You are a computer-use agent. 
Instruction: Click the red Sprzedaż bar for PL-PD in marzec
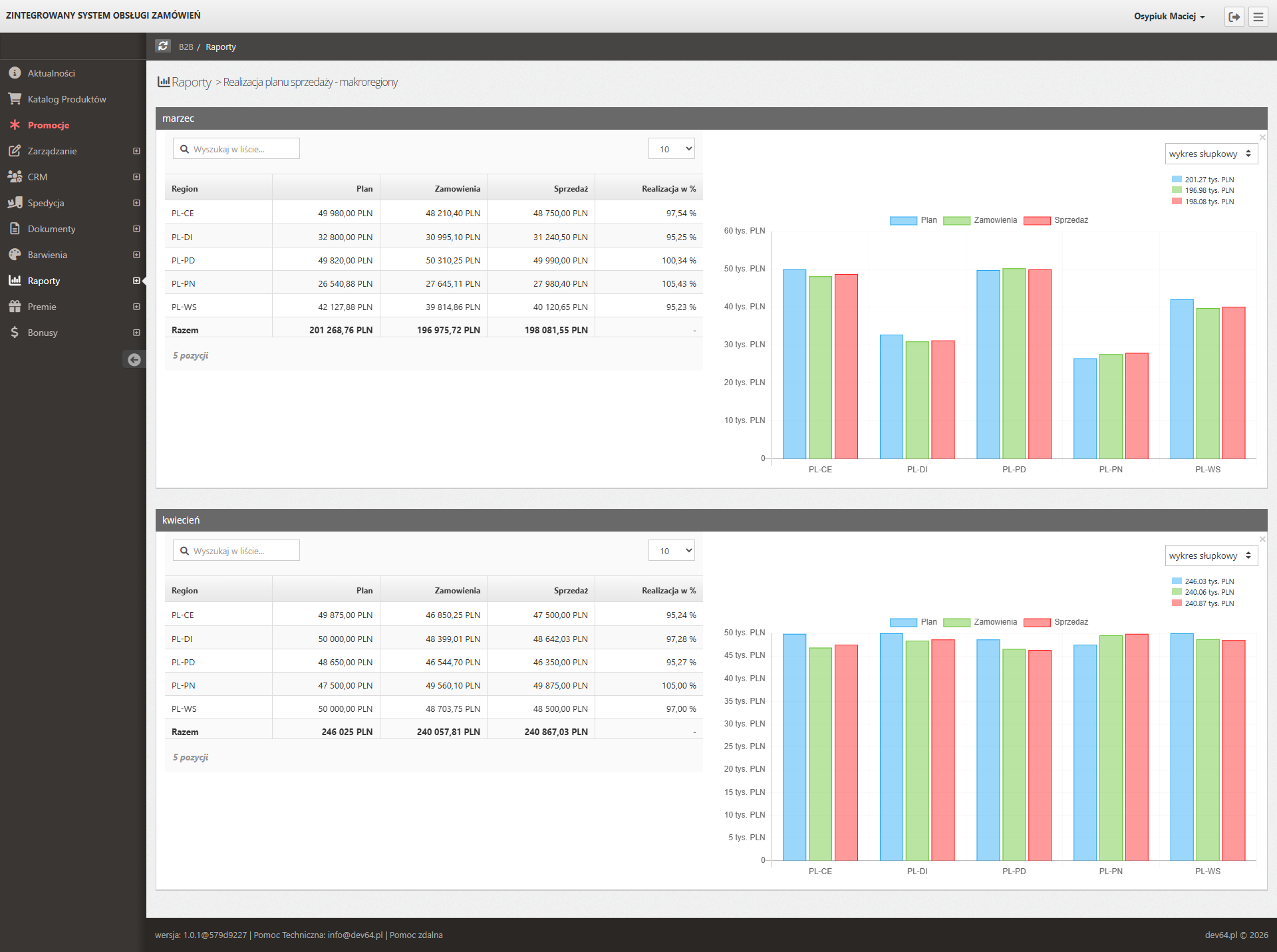tap(1040, 364)
